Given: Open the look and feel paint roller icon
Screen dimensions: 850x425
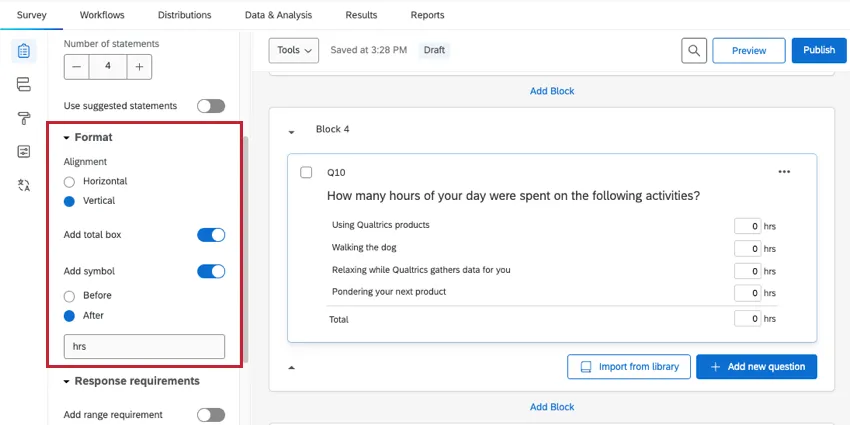Looking at the screenshot, I should pos(24,118).
